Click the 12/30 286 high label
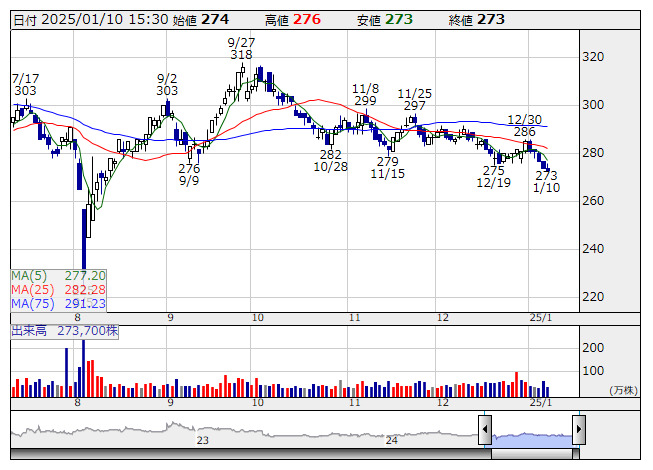This screenshot has width=653, height=470. [x=525, y=126]
